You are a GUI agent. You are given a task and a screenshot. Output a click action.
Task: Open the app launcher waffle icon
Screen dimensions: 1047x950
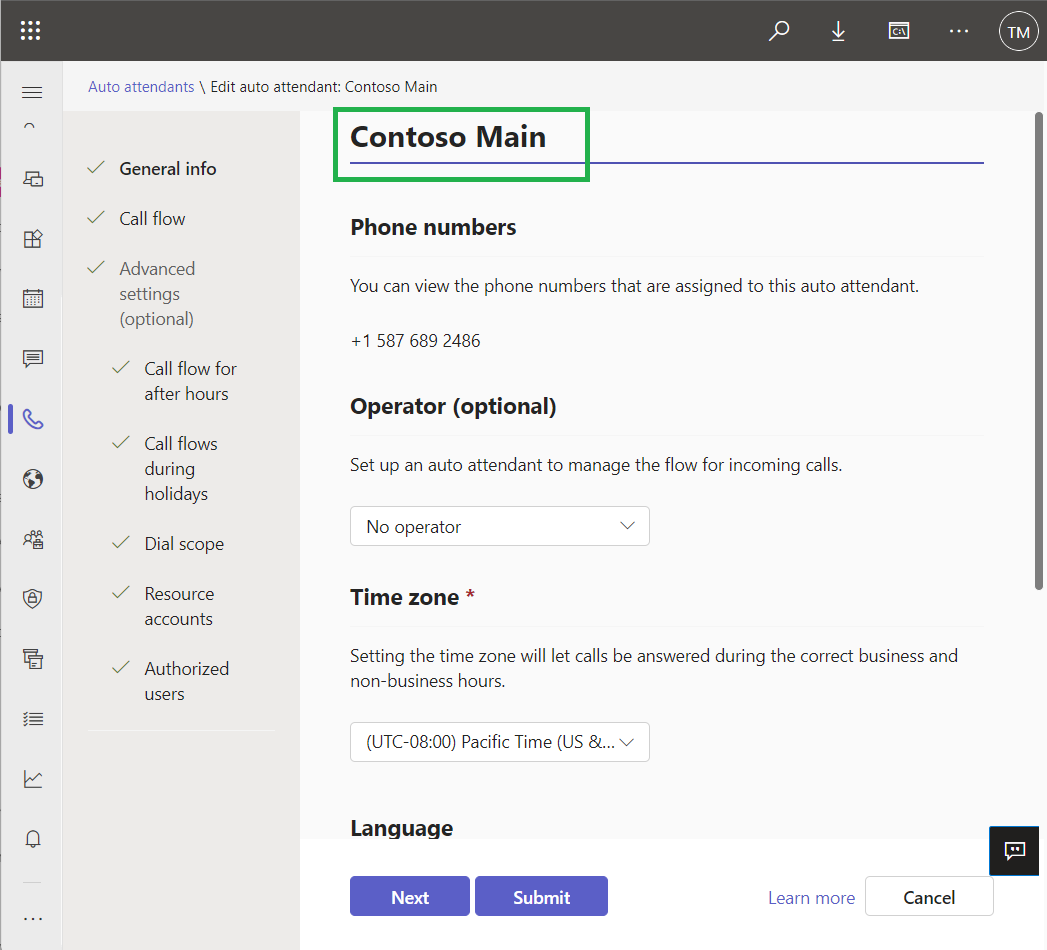[x=31, y=31]
